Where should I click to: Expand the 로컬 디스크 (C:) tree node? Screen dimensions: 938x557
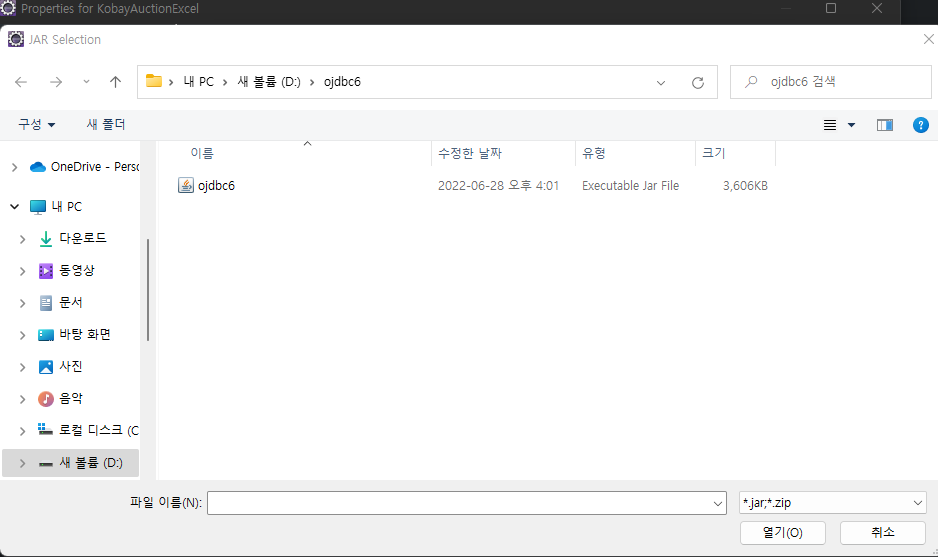pos(23,431)
